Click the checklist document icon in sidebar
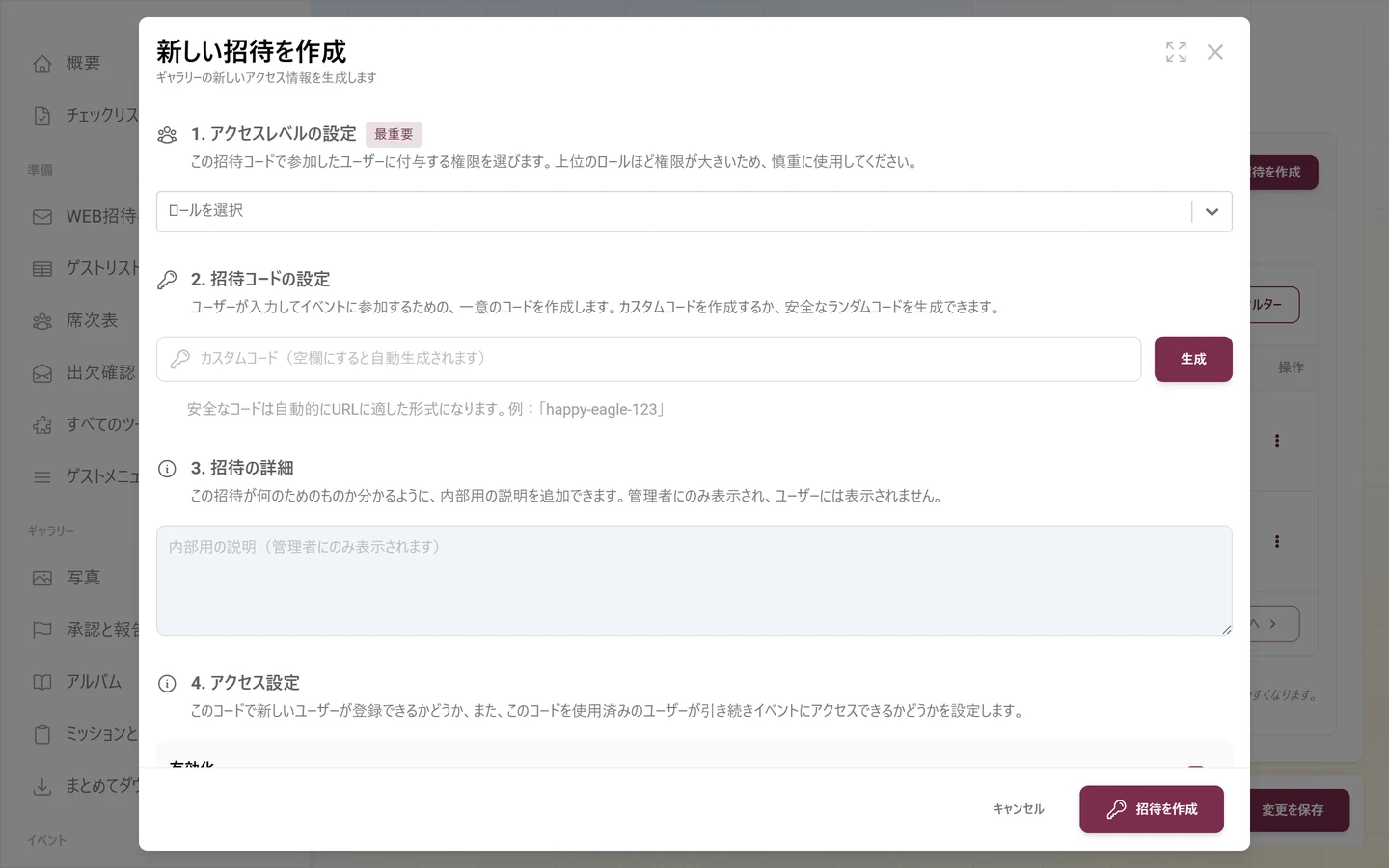The height and width of the screenshot is (868, 1389). [42, 116]
